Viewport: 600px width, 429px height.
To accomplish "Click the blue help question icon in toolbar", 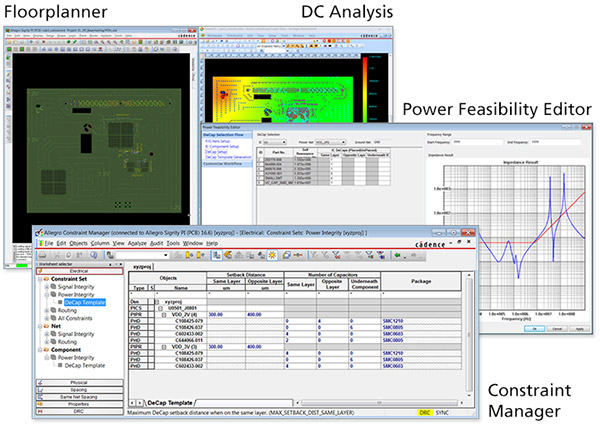I will coord(94,255).
